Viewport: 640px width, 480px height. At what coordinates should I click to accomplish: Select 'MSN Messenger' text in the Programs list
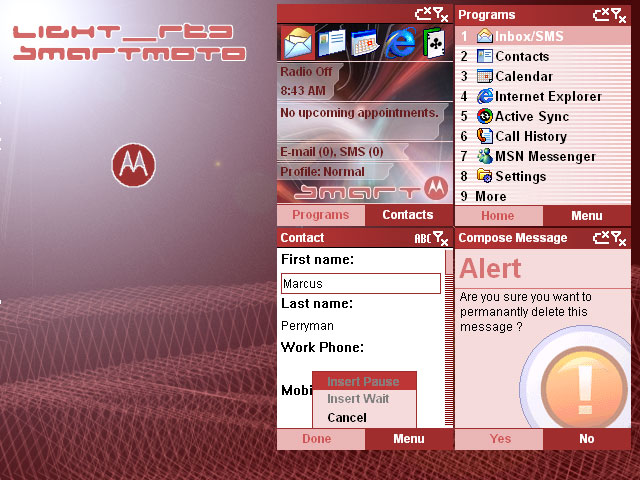pyautogui.click(x=545, y=156)
